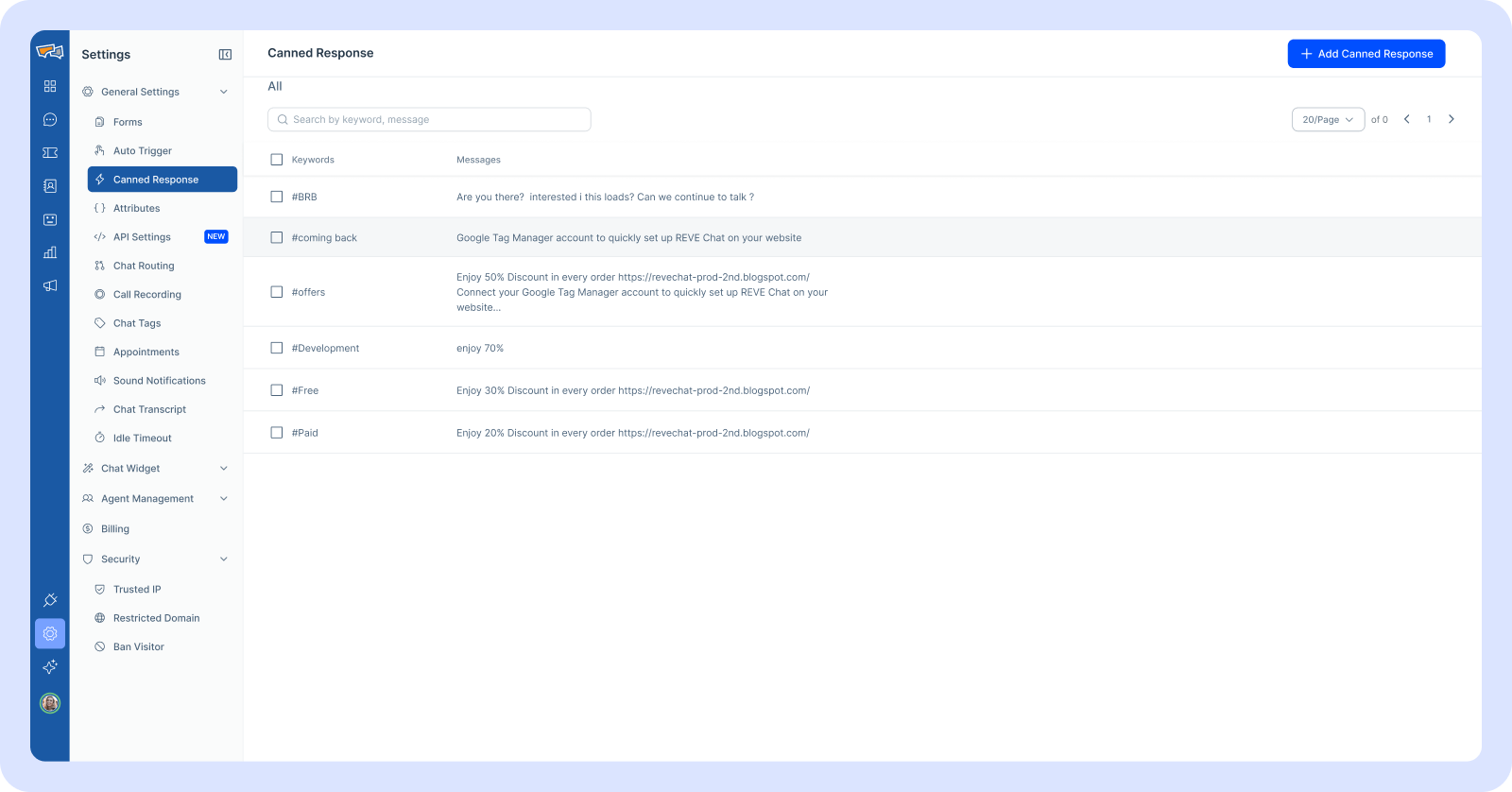Go to next page arrow

(1452, 119)
